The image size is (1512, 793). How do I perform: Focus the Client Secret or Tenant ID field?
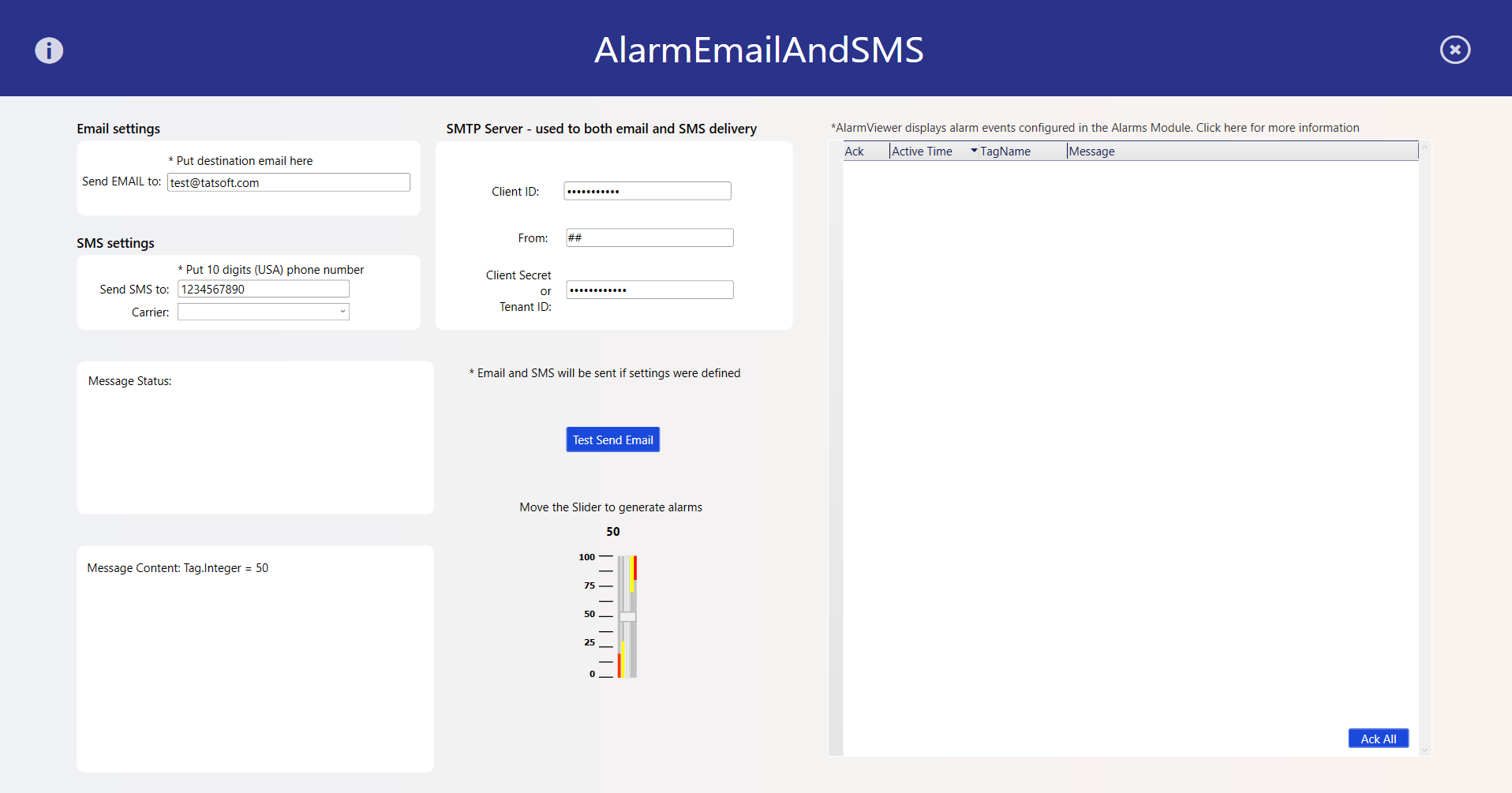pyautogui.click(x=649, y=290)
